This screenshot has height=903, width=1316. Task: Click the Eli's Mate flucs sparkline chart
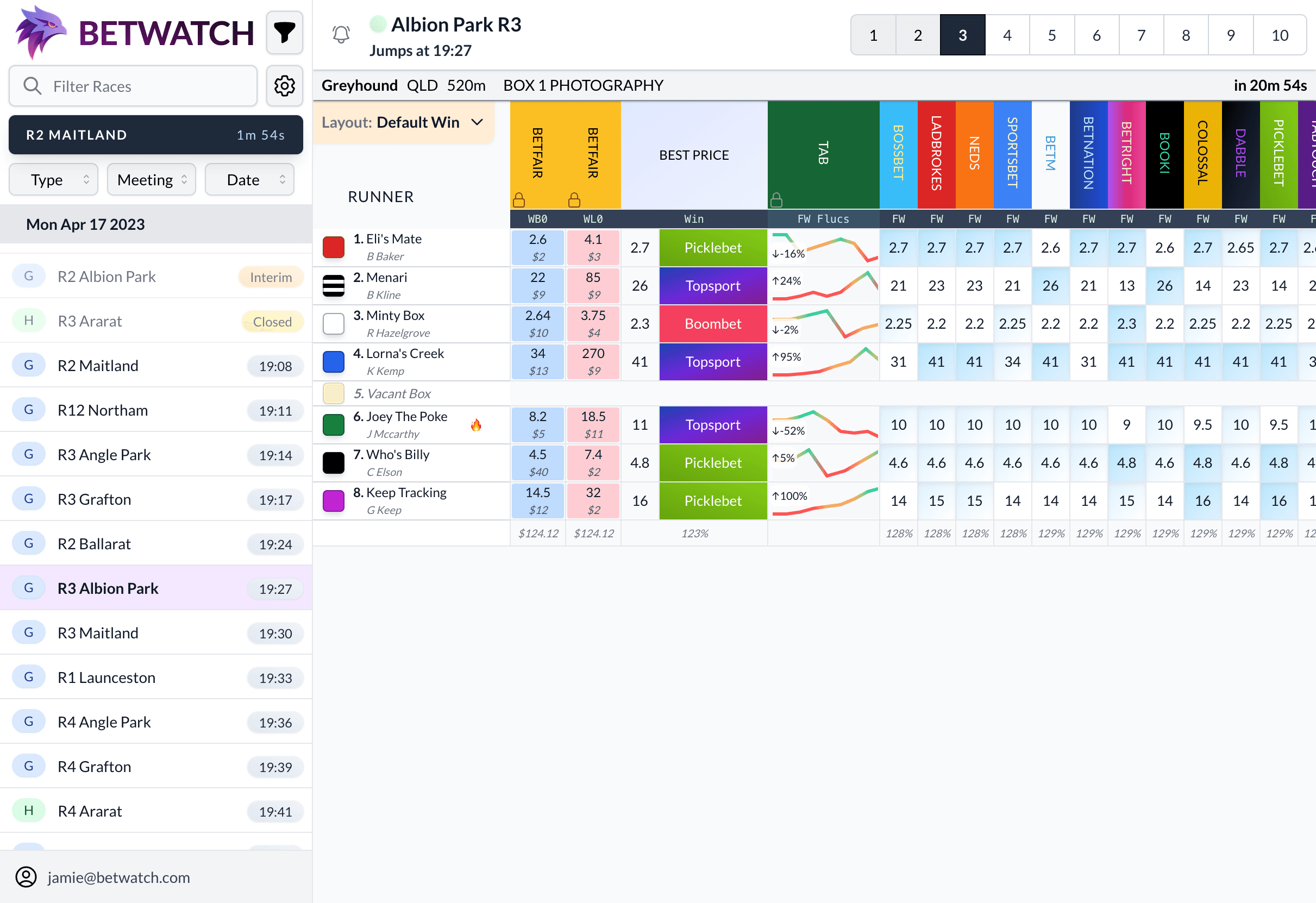pos(824,247)
